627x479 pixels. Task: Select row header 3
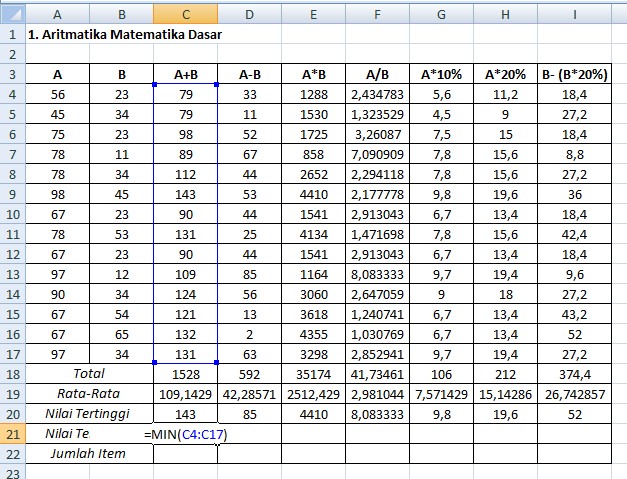[13, 74]
